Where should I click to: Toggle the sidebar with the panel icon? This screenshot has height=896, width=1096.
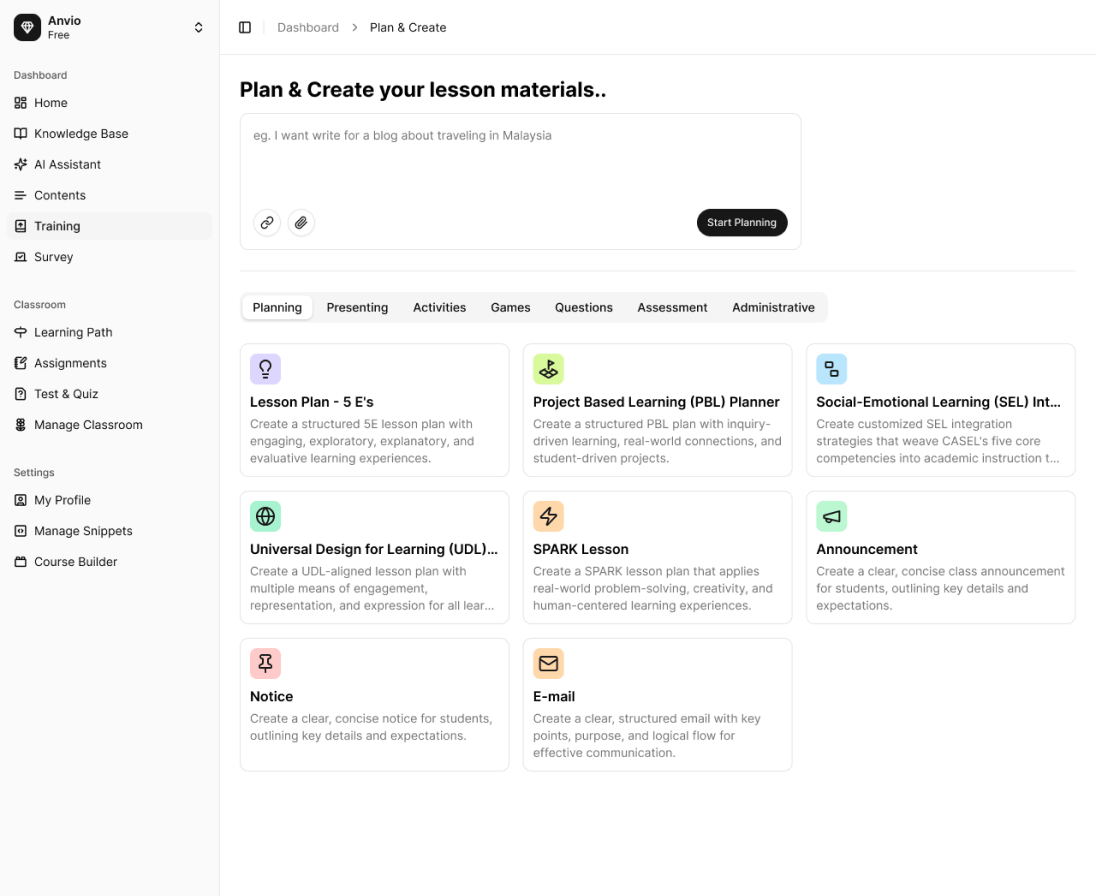(245, 27)
